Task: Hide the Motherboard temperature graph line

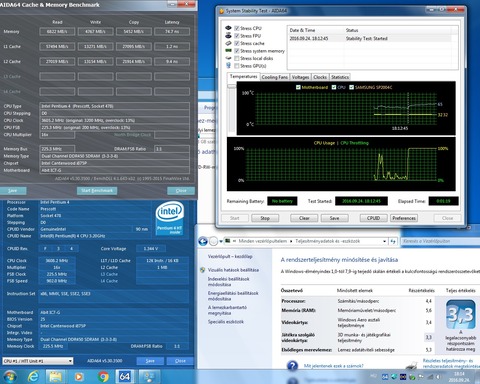Action: click(x=298, y=87)
